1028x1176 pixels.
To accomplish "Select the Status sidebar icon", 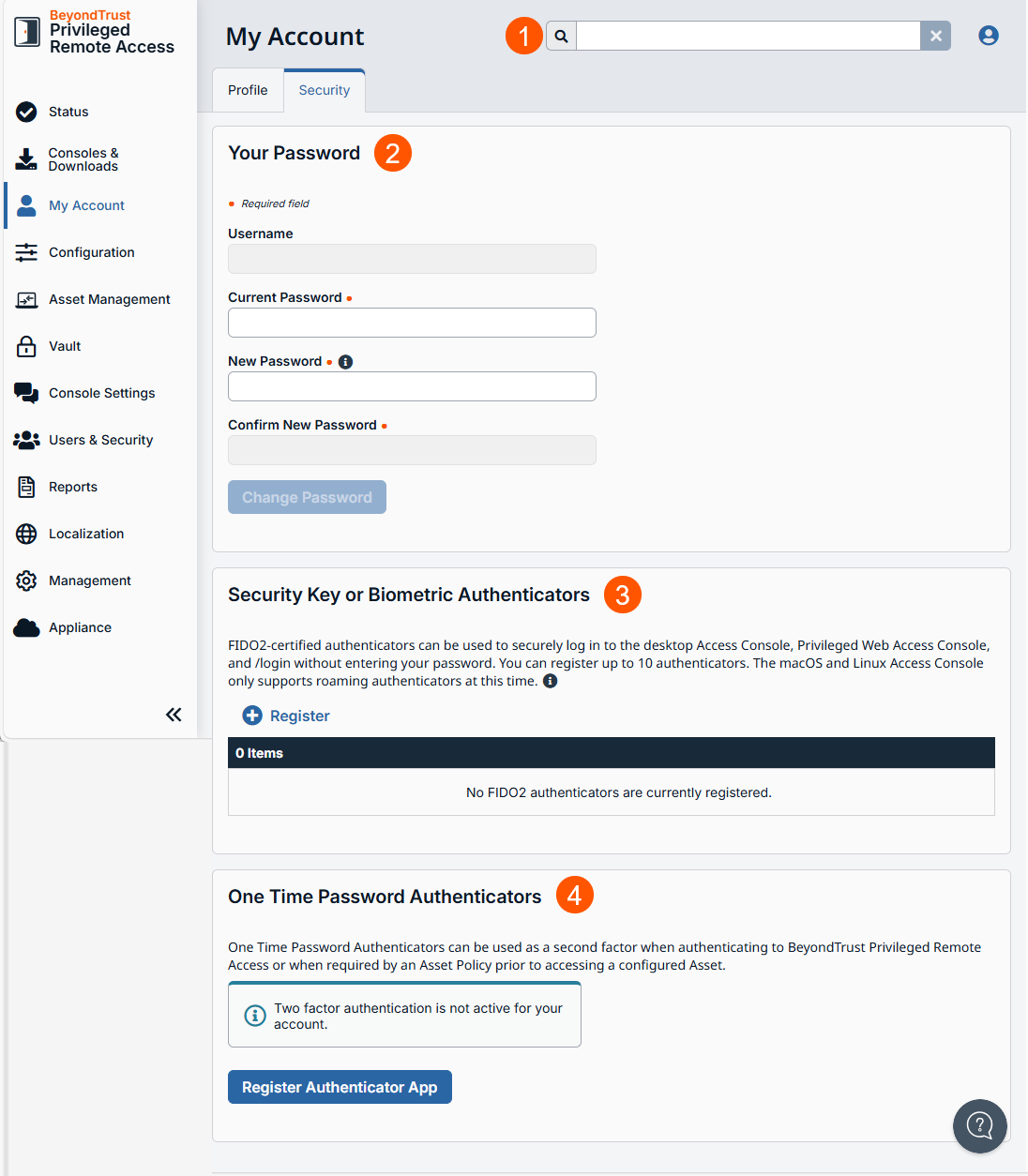I will click(x=25, y=112).
